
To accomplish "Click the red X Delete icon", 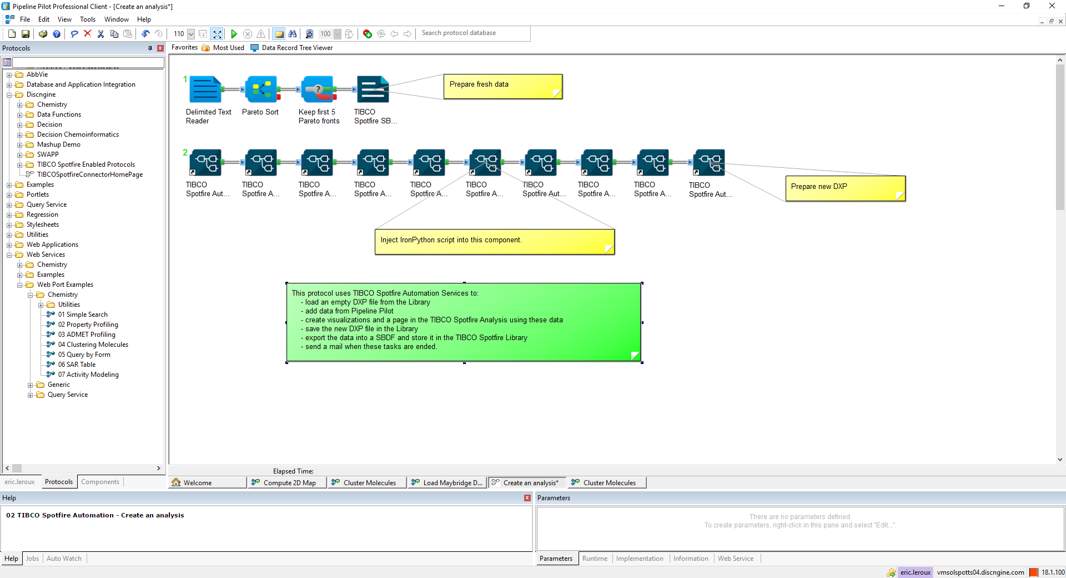I will pos(87,33).
